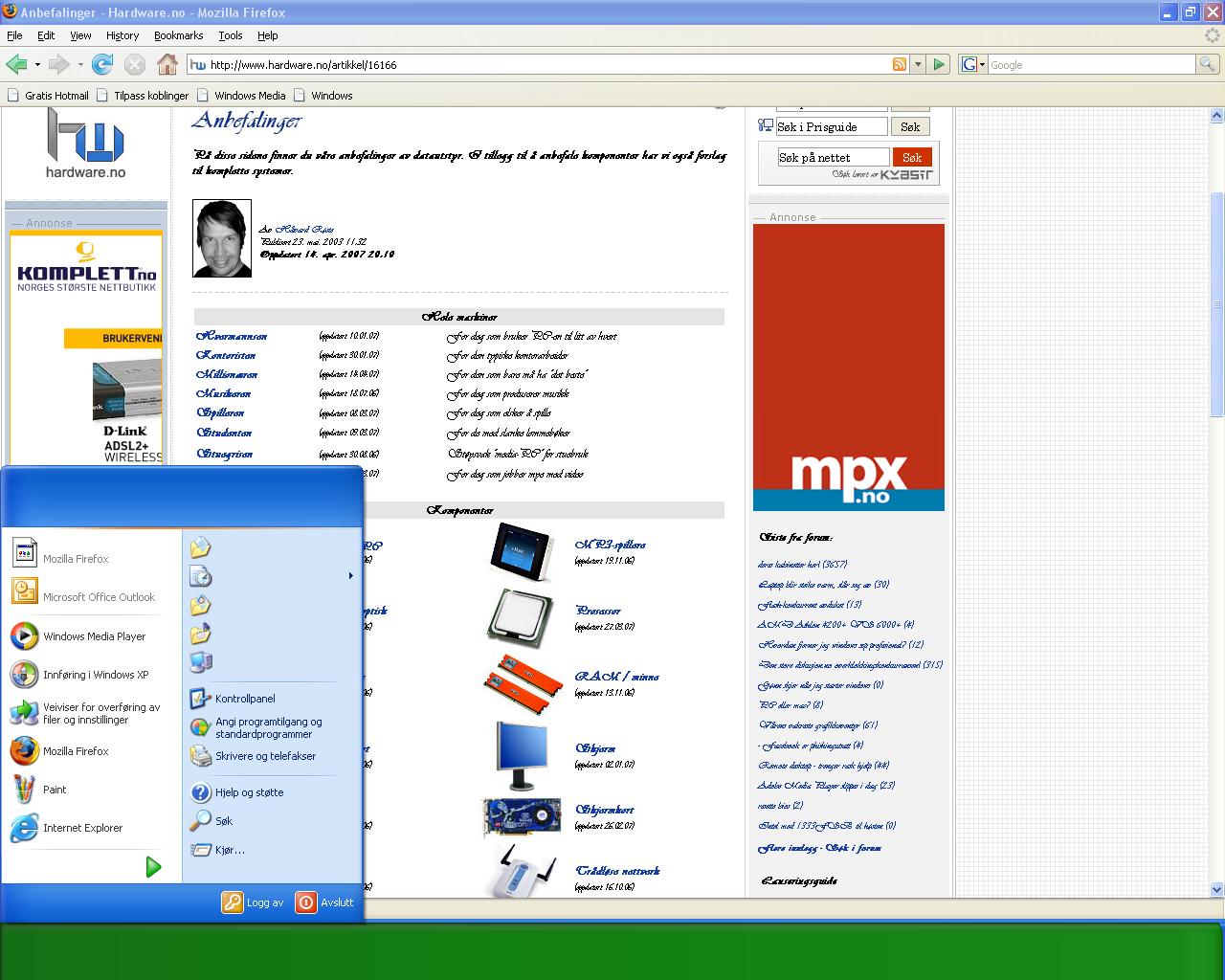This screenshot has height=980, width=1225.
Task: Click the Søk på nettet field
Action: click(x=833, y=157)
